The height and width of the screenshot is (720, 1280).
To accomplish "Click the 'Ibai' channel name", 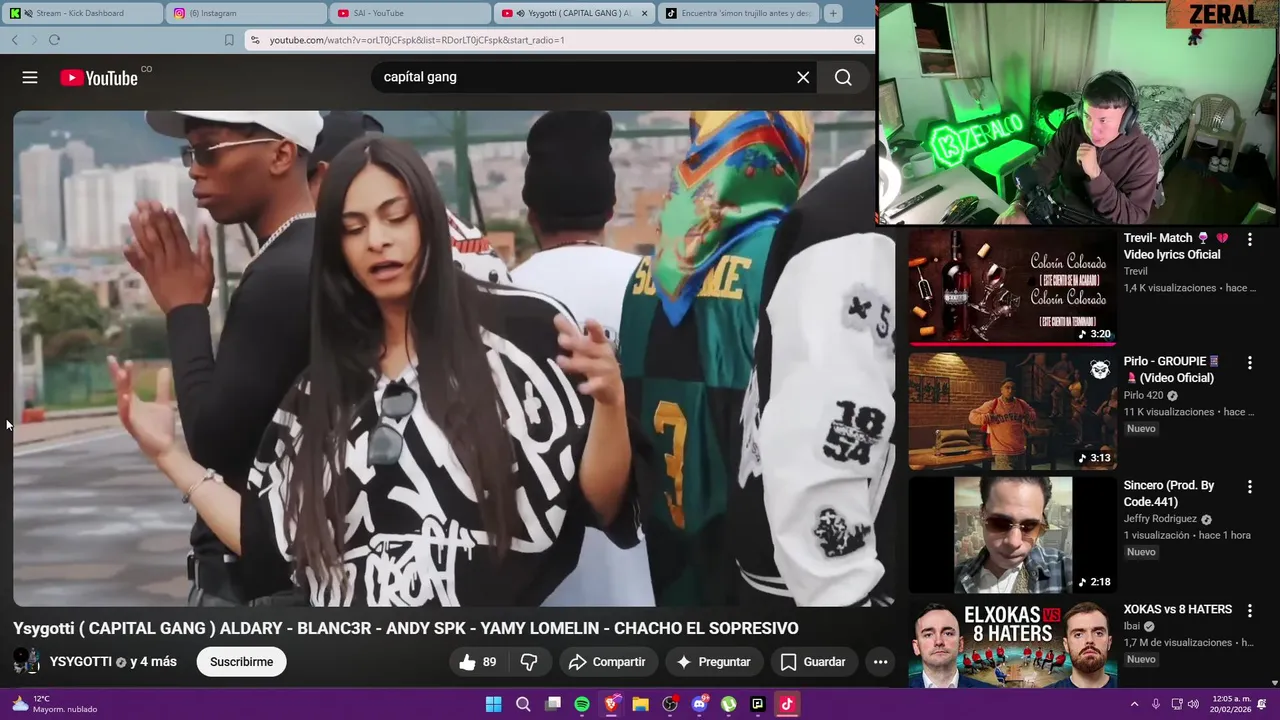I will [1133, 626].
